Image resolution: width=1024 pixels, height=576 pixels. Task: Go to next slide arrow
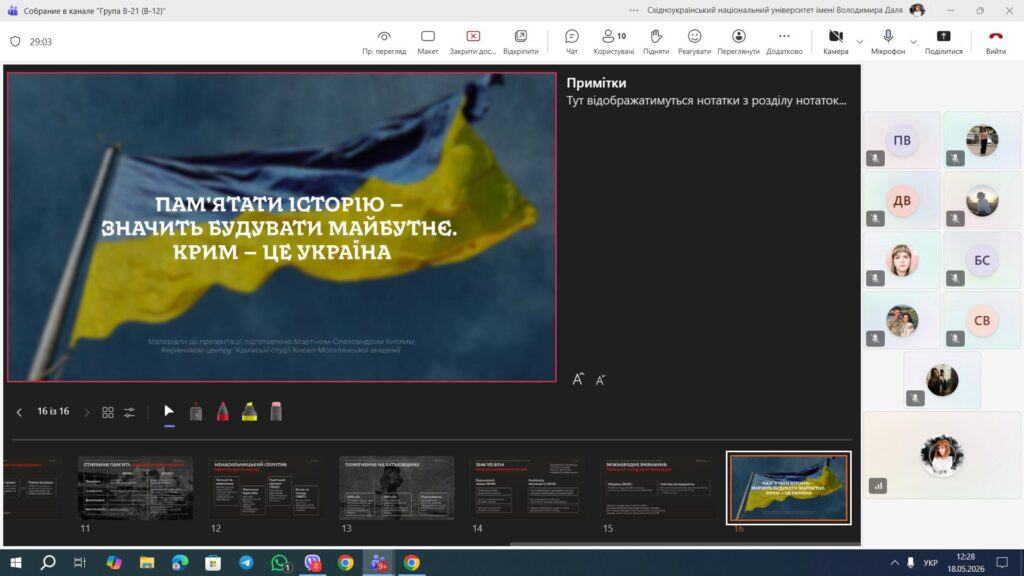point(86,412)
